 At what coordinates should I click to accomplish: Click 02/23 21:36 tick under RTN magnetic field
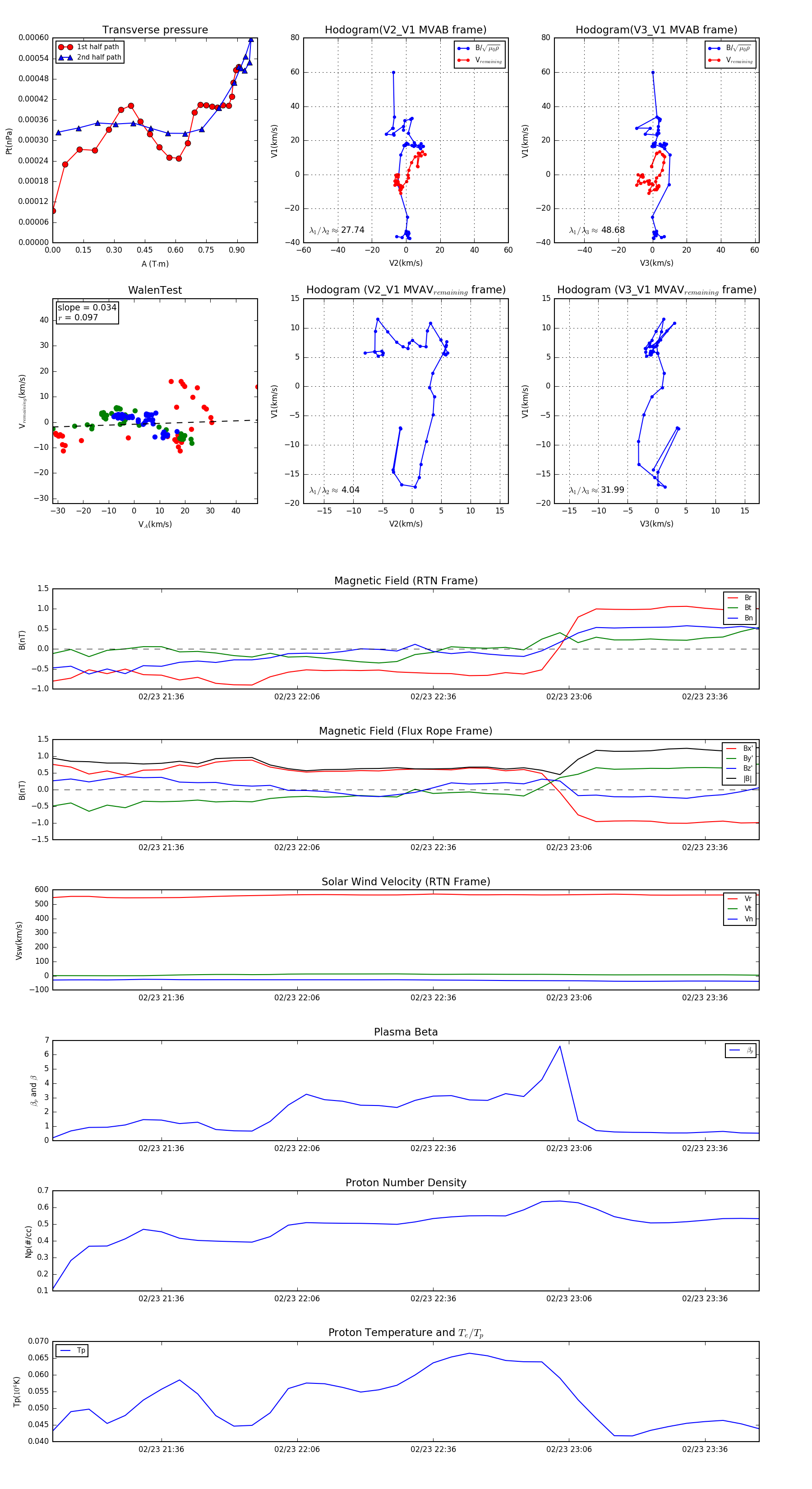[161, 697]
